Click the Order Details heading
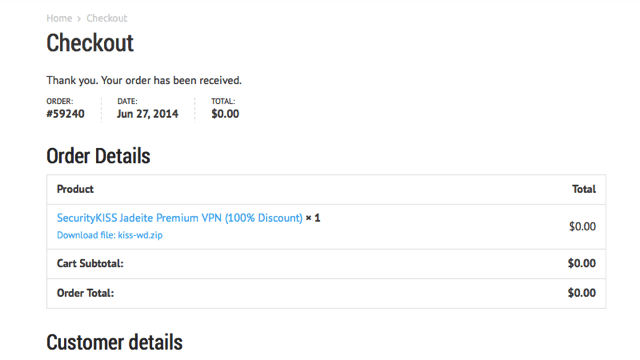This screenshot has width=640, height=360. pyautogui.click(x=98, y=156)
